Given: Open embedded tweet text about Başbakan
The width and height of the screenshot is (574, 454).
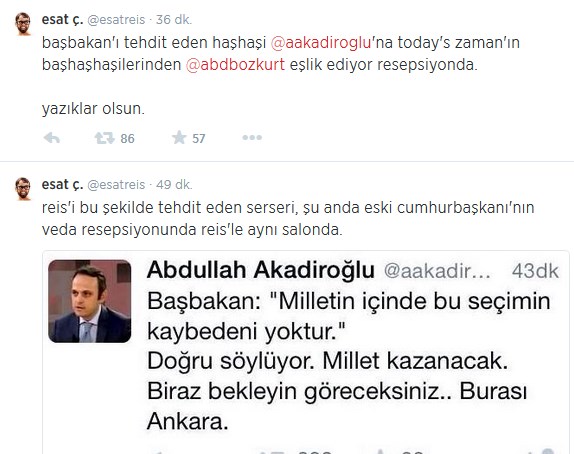Looking at the screenshot, I should click(x=348, y=361).
